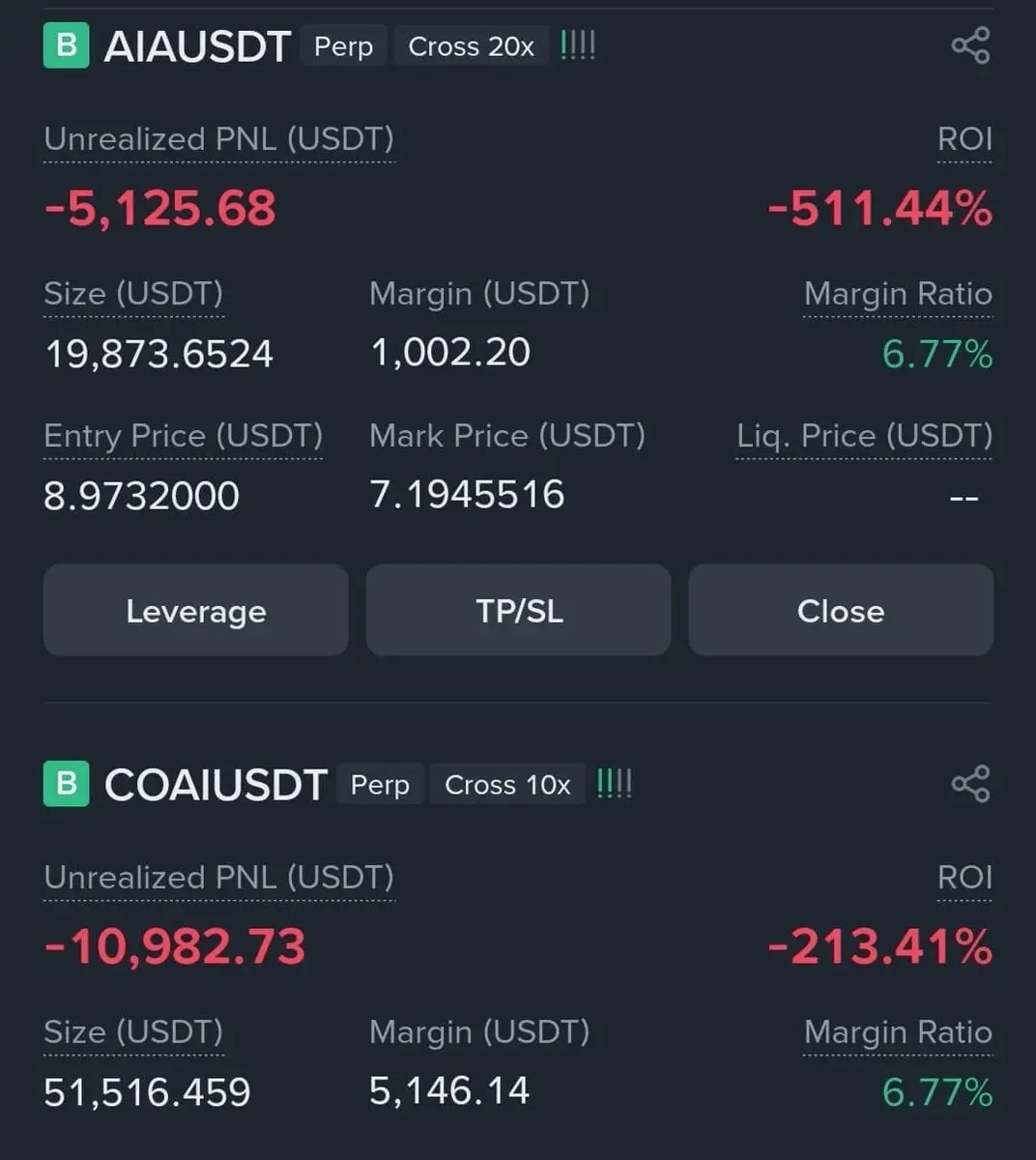
Task: Tap the COAIUSDT Perp tag
Action: click(380, 785)
